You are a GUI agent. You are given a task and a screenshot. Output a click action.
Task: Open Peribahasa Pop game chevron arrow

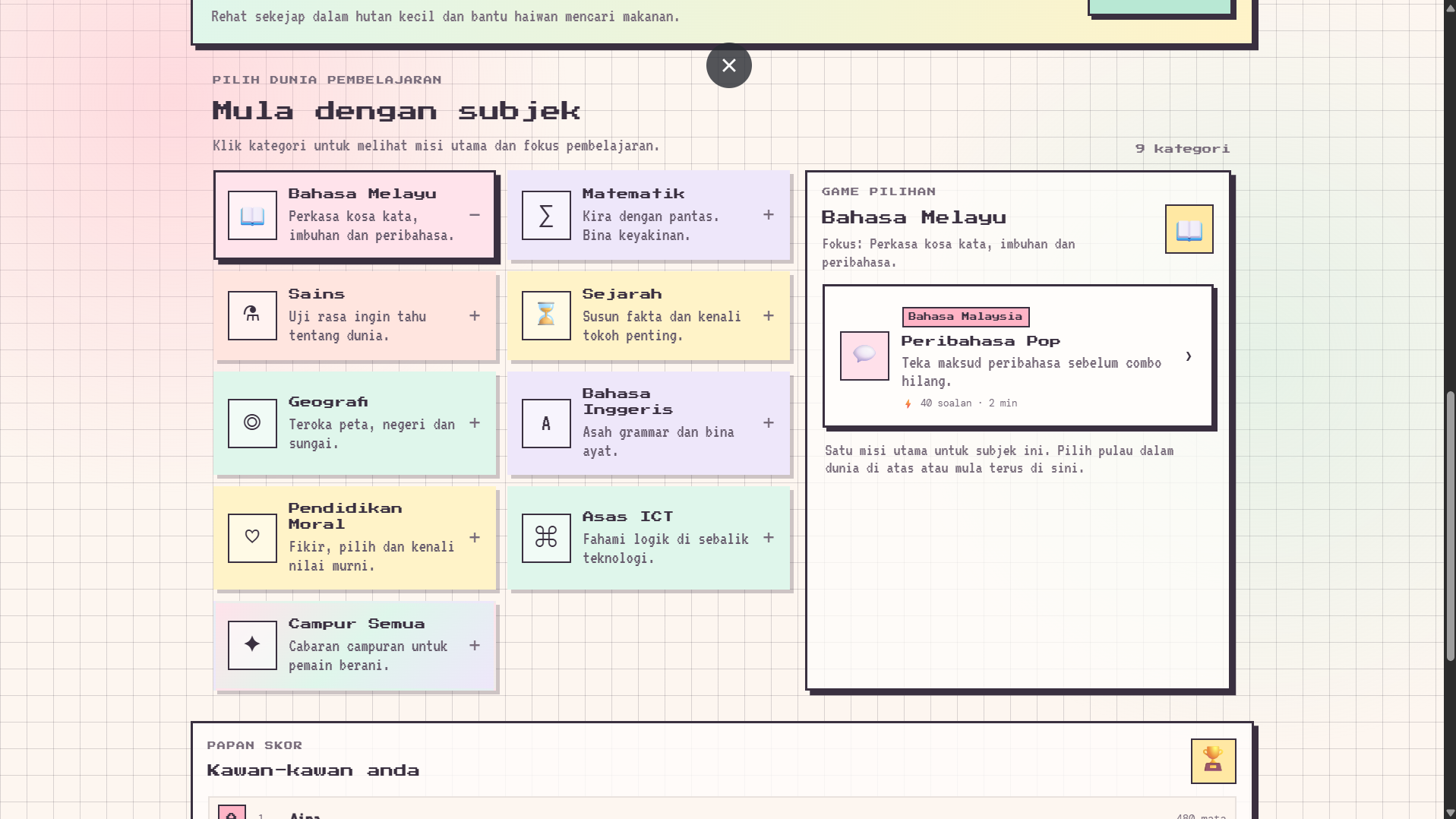[1189, 356]
